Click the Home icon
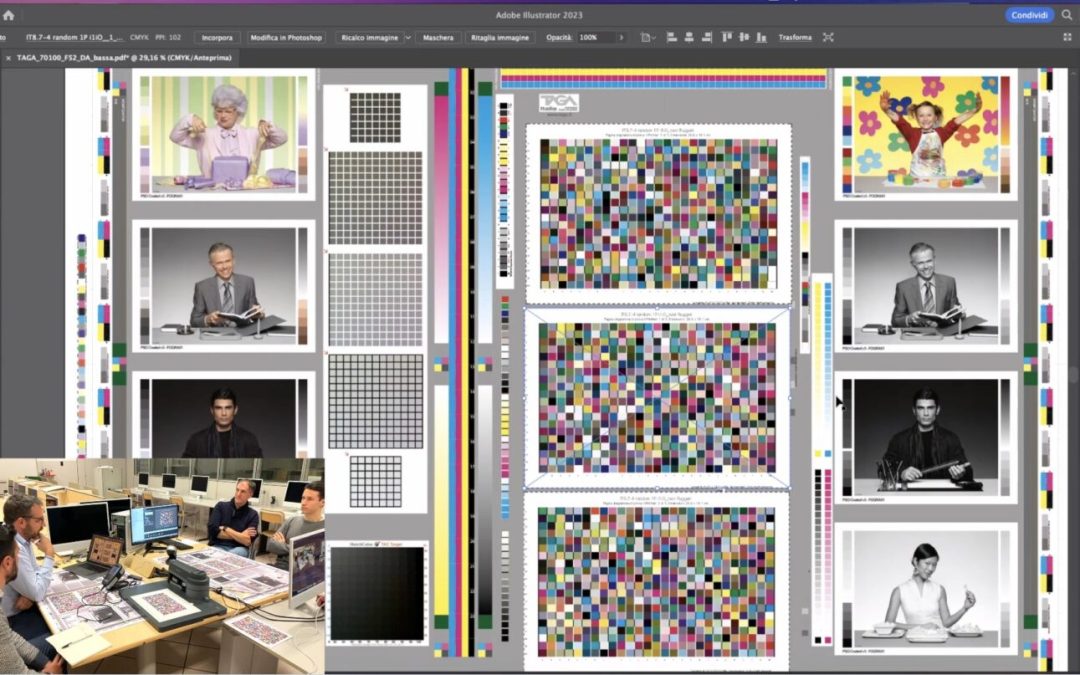 pos(9,15)
